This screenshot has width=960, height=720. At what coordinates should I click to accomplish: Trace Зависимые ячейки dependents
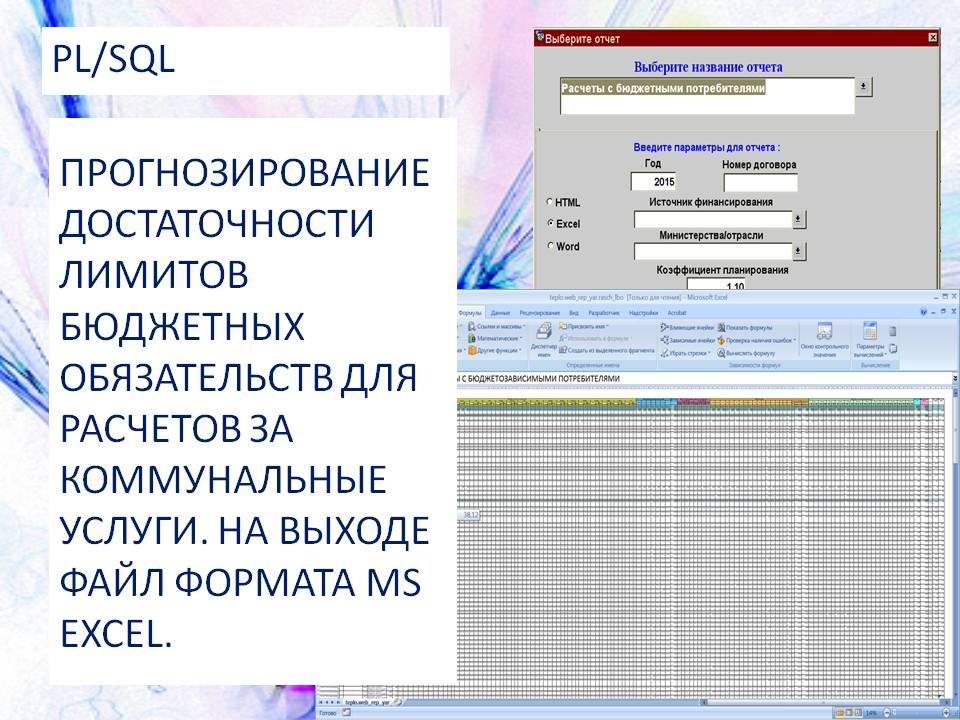[x=687, y=340]
